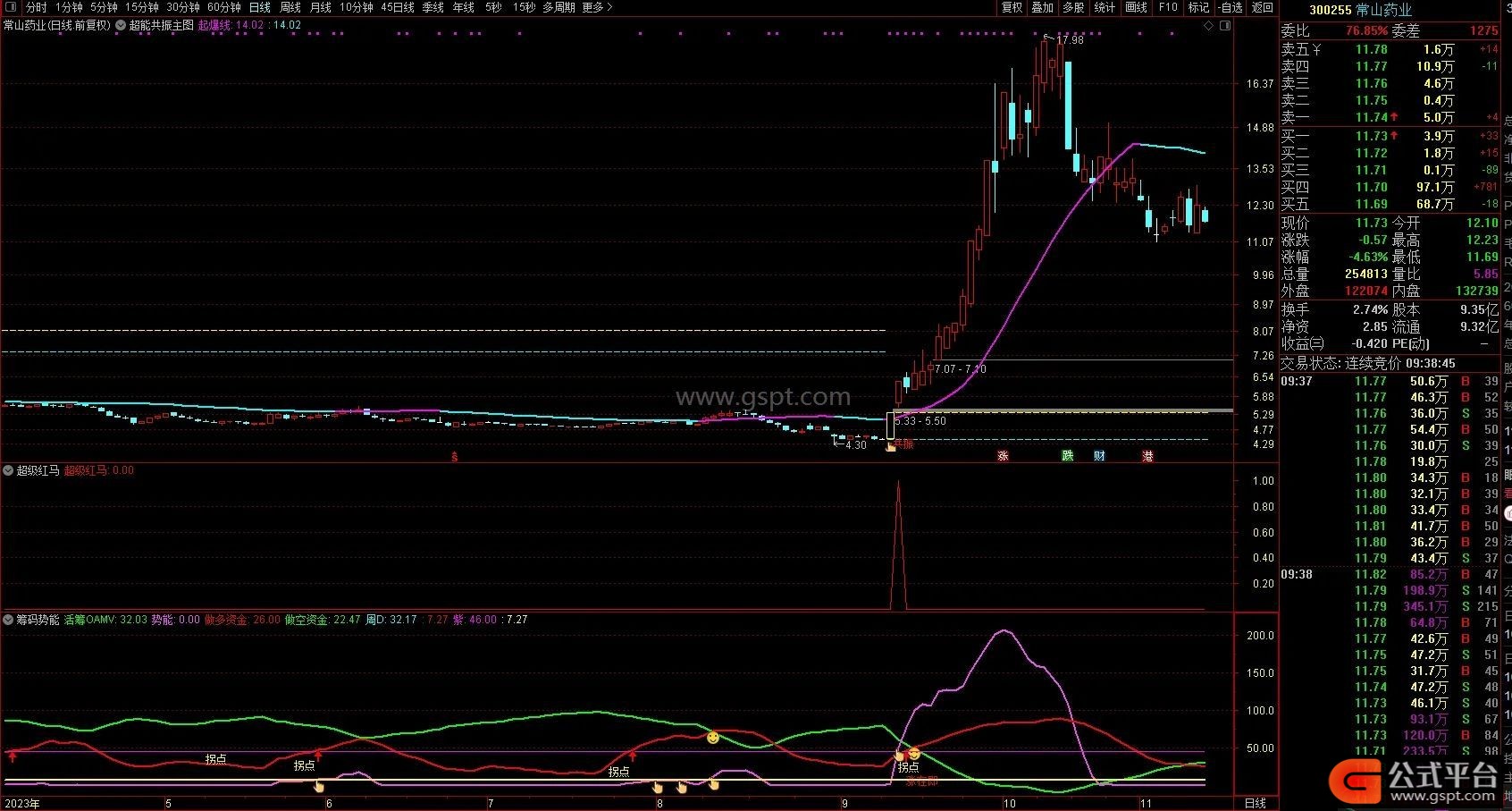The height and width of the screenshot is (811, 1512).
Task: Click the smiley face icon near month 8
Action: pyautogui.click(x=713, y=738)
